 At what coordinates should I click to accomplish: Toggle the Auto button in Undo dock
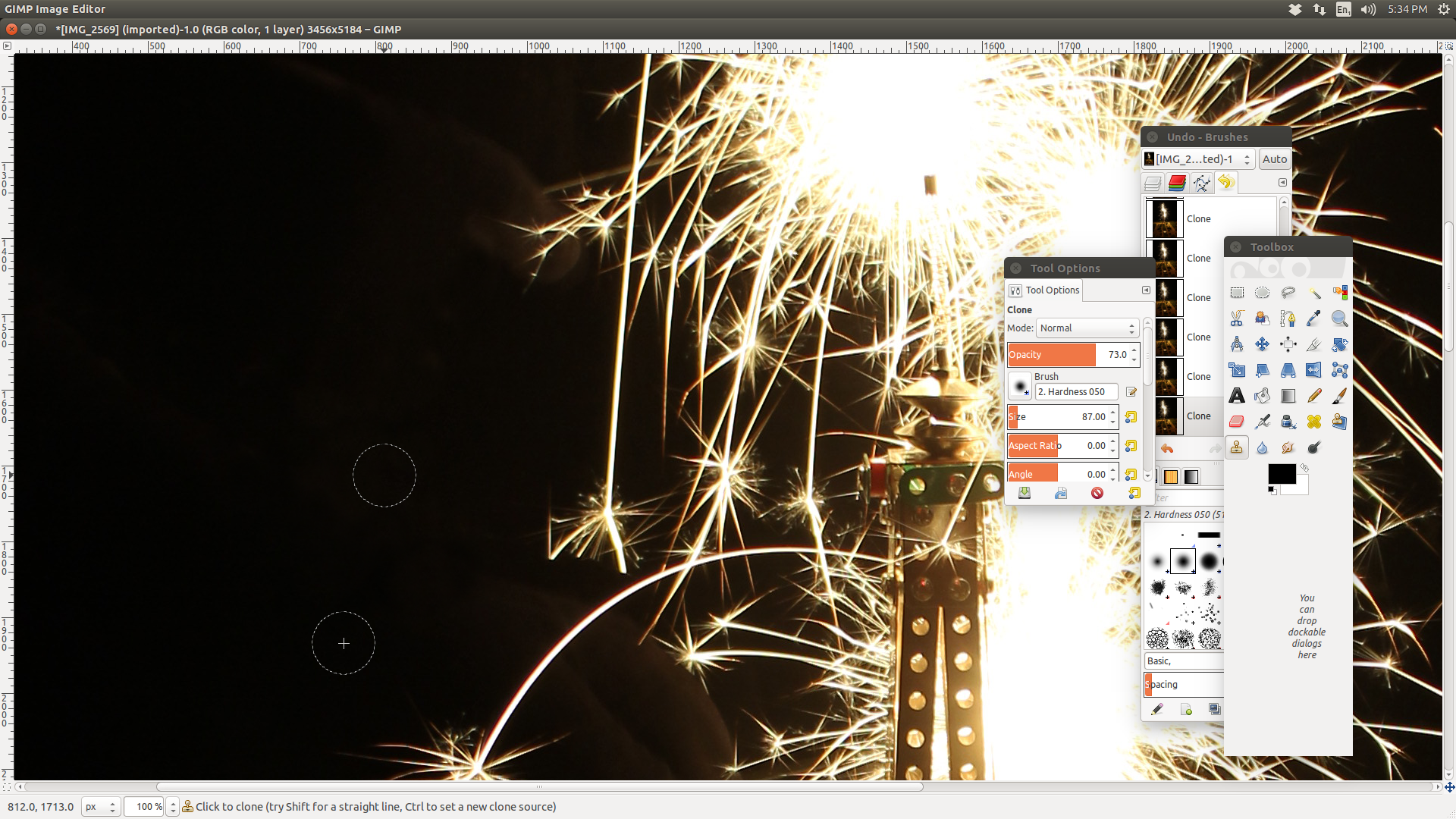pos(1274,159)
